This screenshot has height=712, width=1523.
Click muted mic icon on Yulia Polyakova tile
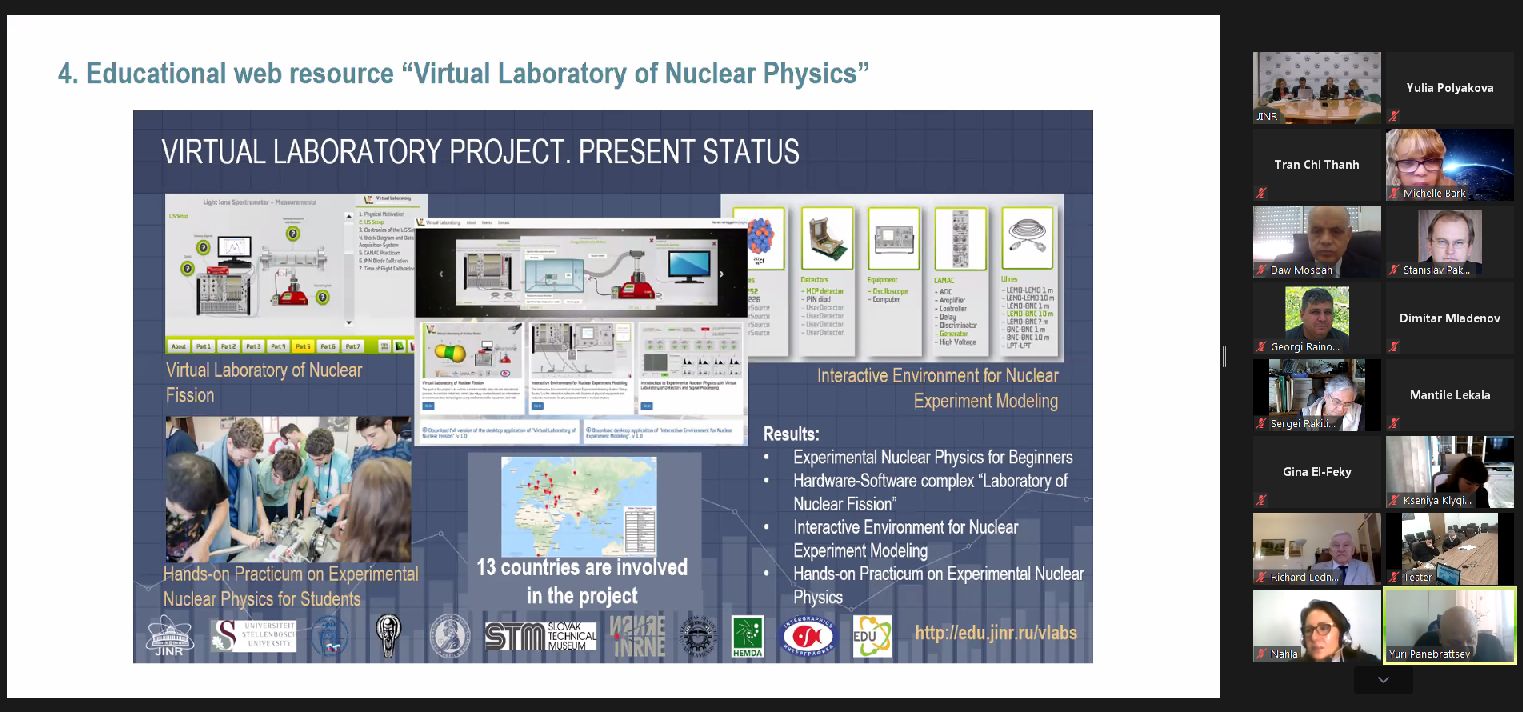[x=1394, y=116]
